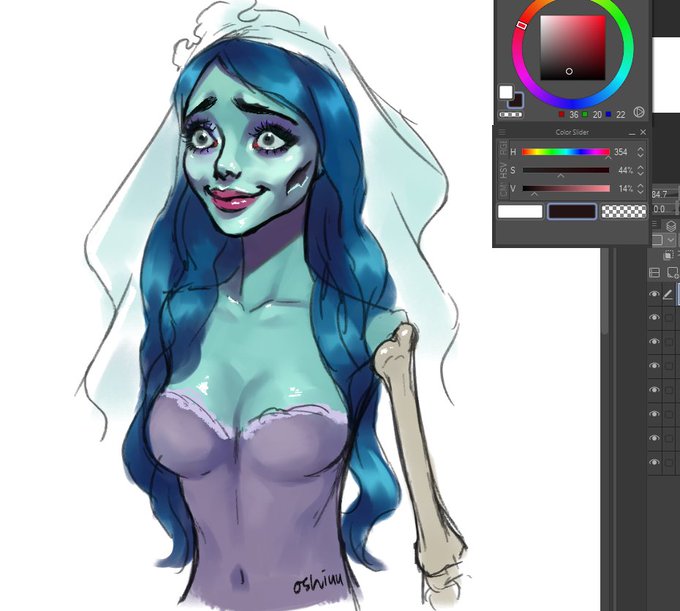
Task: Toggle visibility of the second layer from top
Action: [654, 317]
